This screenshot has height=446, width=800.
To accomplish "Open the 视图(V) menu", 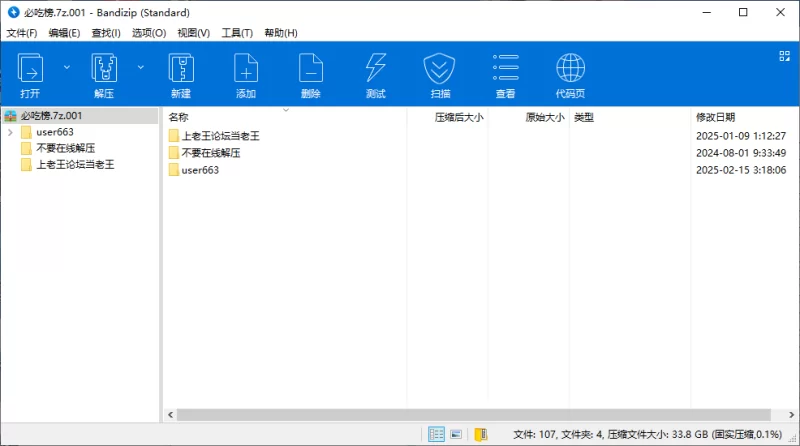I will 194,33.
